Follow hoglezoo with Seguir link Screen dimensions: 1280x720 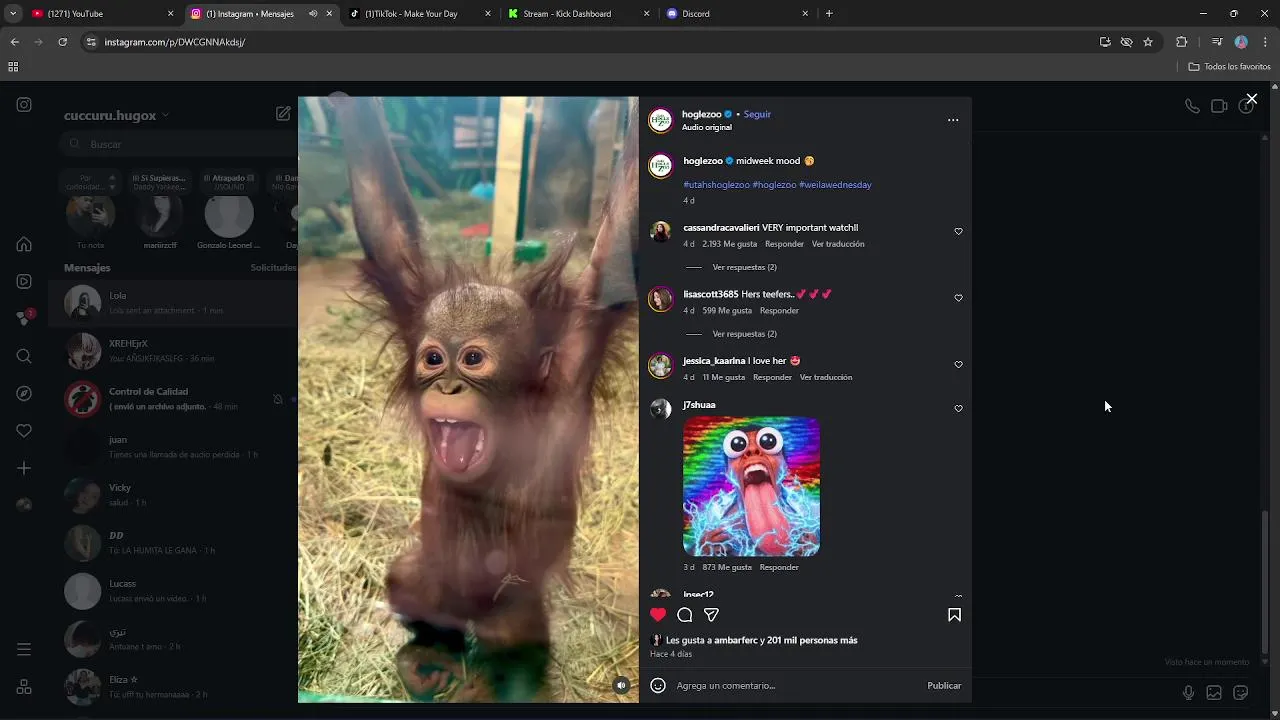pos(757,114)
